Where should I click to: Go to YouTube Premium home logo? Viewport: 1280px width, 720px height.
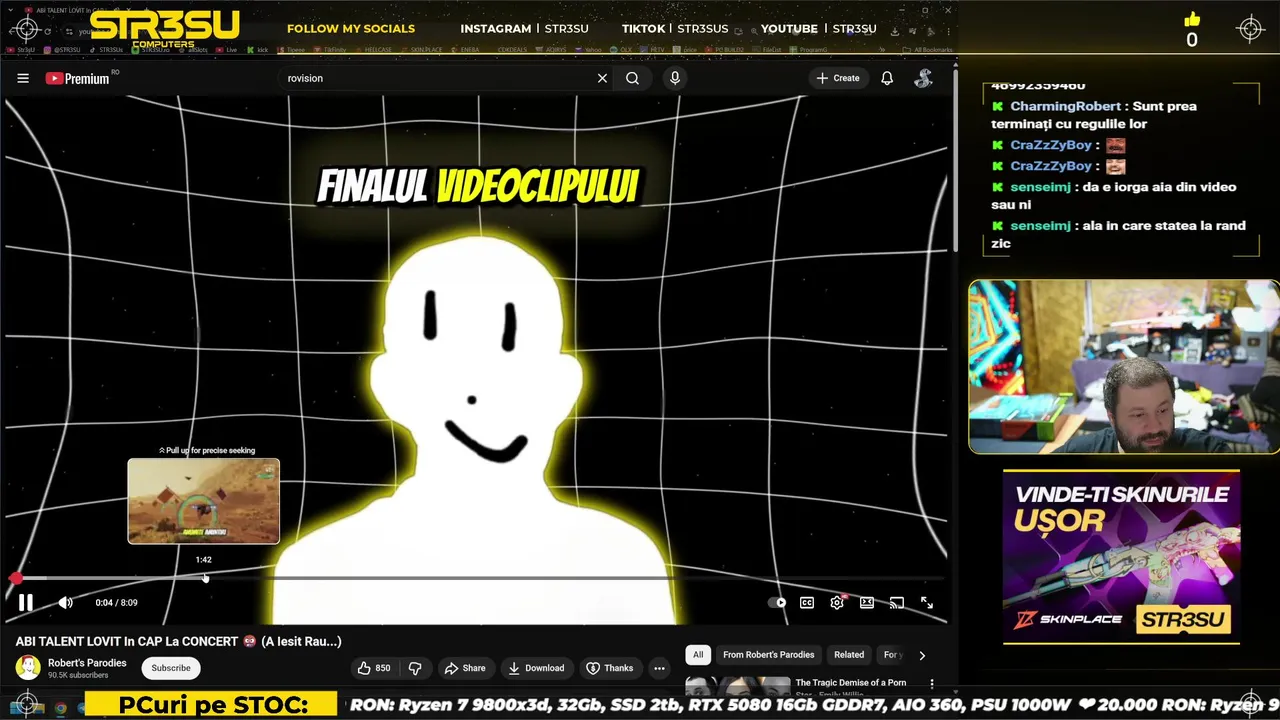coord(78,78)
